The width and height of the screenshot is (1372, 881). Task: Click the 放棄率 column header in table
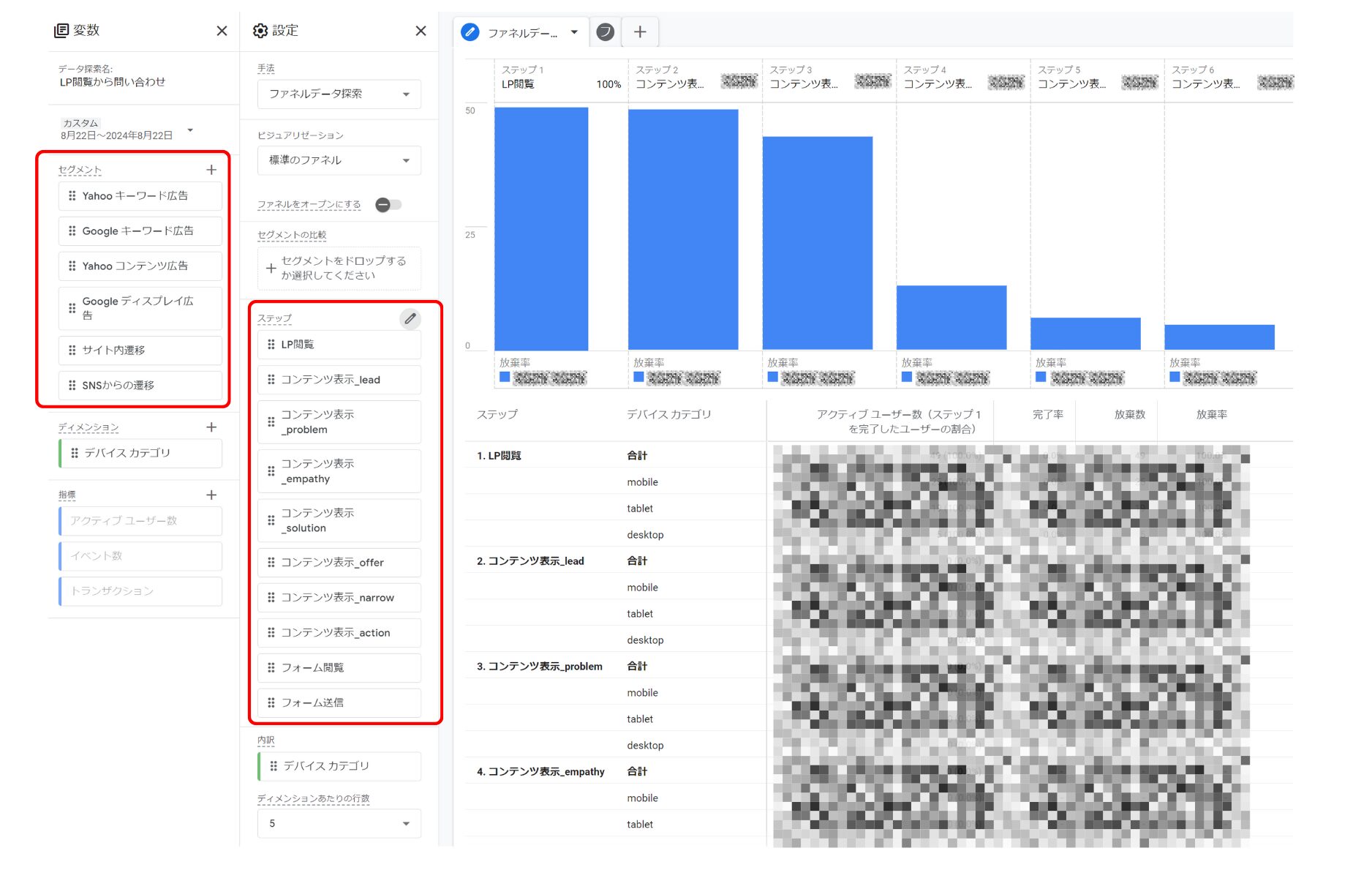(1211, 415)
